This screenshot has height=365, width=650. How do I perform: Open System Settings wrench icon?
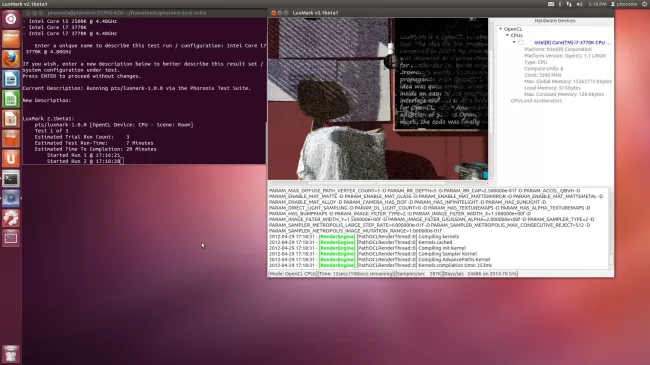coord(11,219)
